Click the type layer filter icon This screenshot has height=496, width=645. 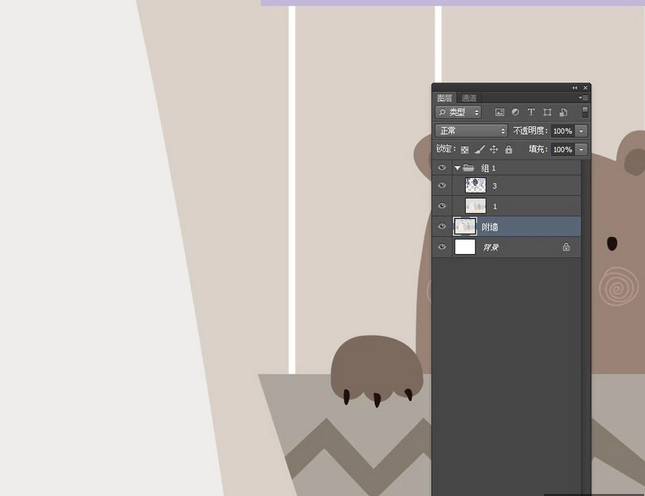click(x=531, y=112)
